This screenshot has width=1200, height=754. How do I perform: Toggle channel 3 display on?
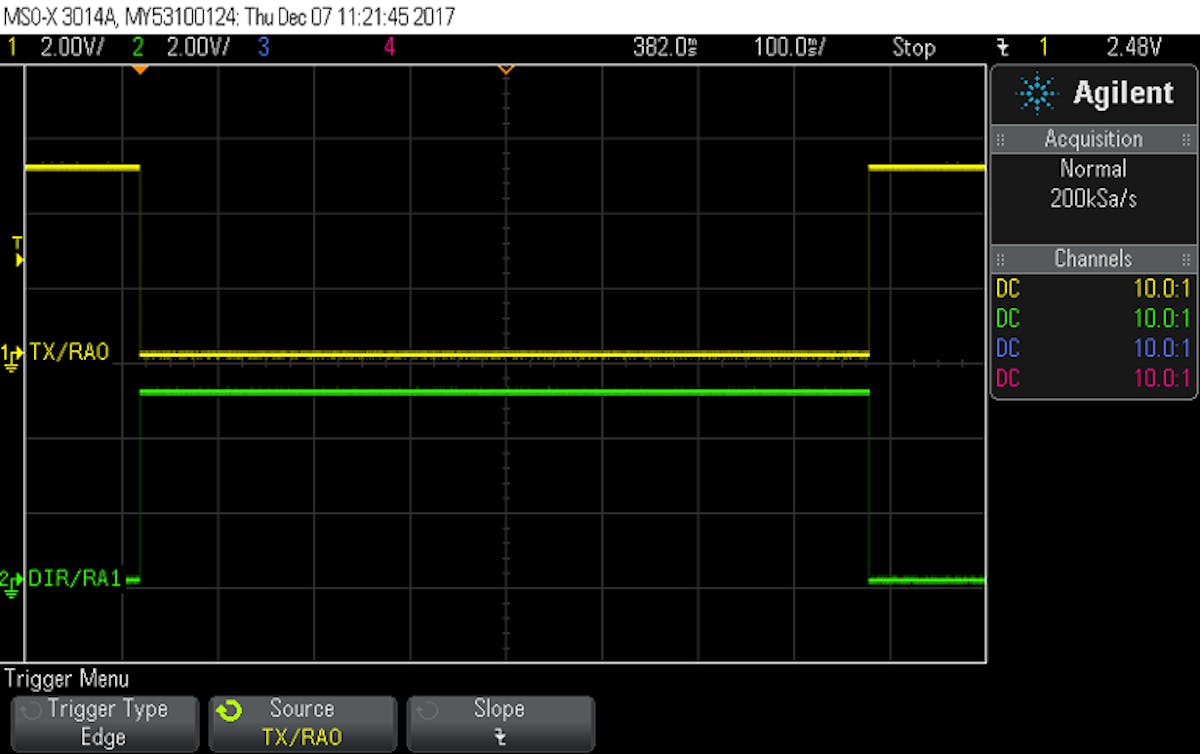pyautogui.click(x=263, y=47)
